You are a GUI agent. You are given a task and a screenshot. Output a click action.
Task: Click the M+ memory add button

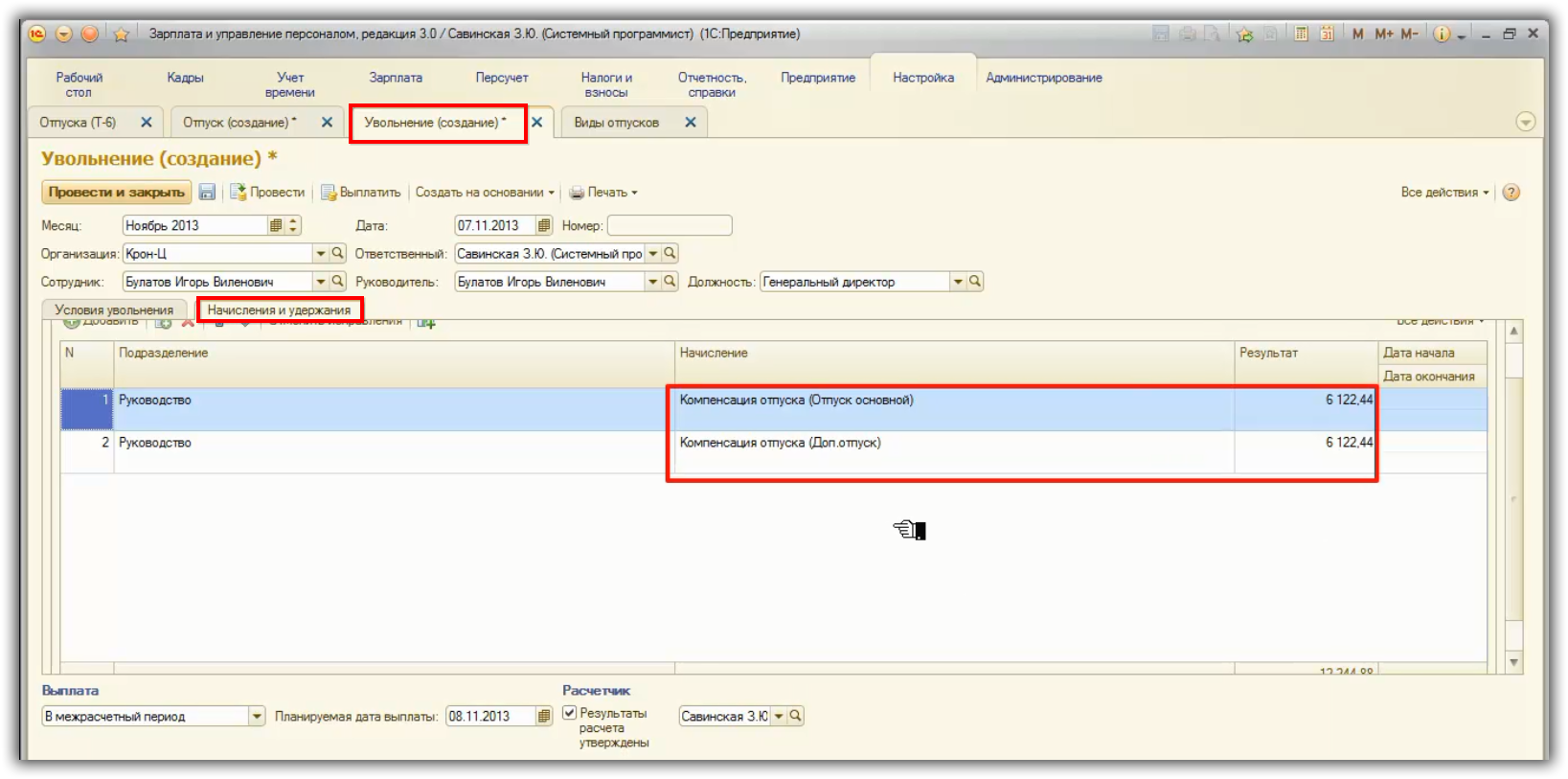(x=1384, y=34)
